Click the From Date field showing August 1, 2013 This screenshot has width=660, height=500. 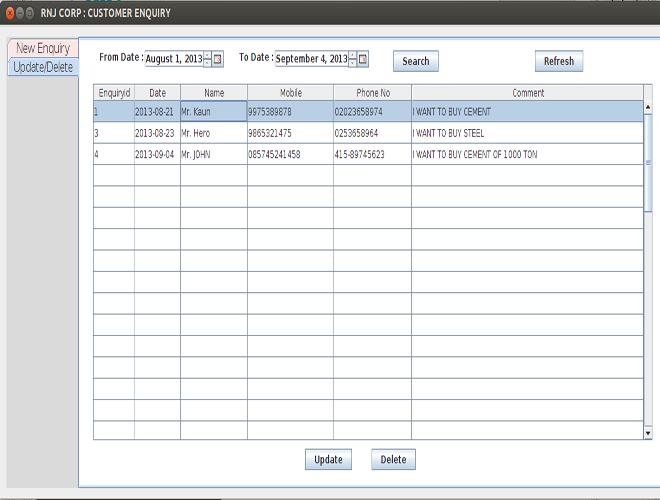tap(174, 59)
